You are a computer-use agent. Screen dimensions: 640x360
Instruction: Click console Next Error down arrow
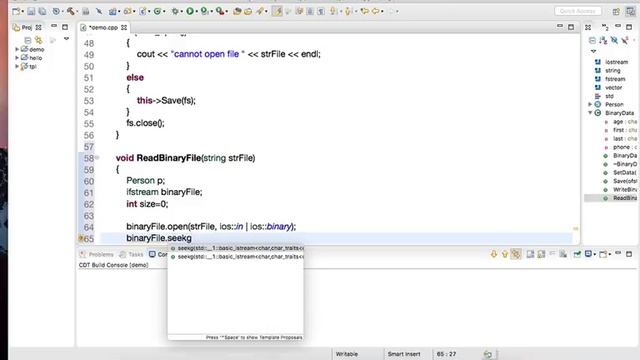pos(493,254)
